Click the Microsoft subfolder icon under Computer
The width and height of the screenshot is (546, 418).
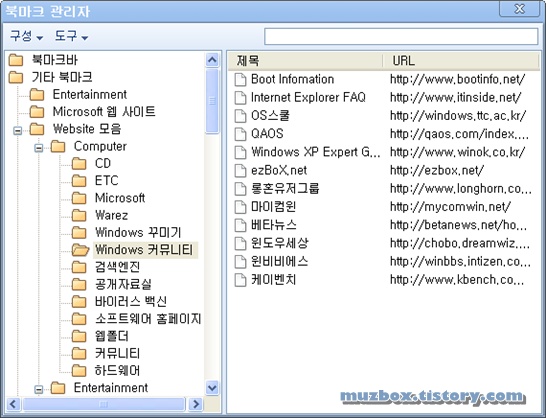point(79,198)
